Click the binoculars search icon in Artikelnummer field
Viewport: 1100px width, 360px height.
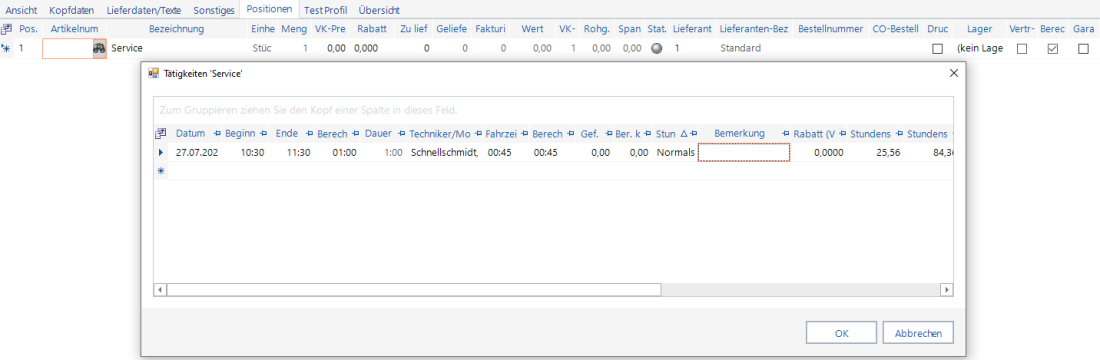pos(100,48)
